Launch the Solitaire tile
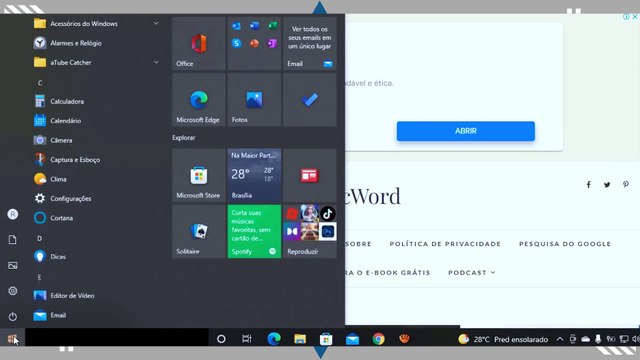The image size is (640, 360). click(x=199, y=231)
